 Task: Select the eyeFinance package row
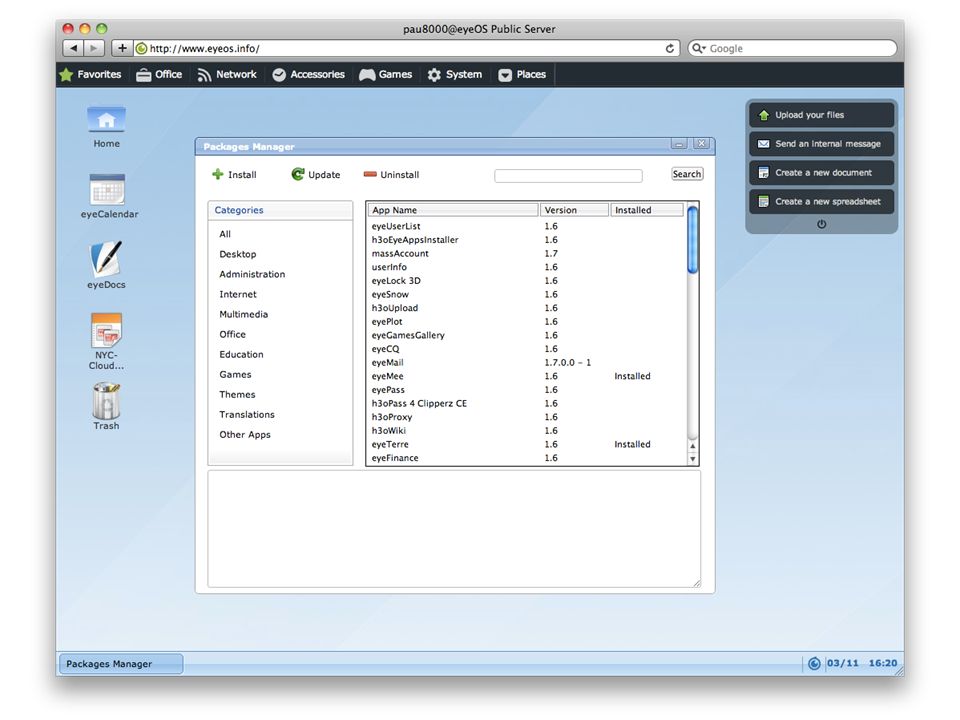coord(527,458)
